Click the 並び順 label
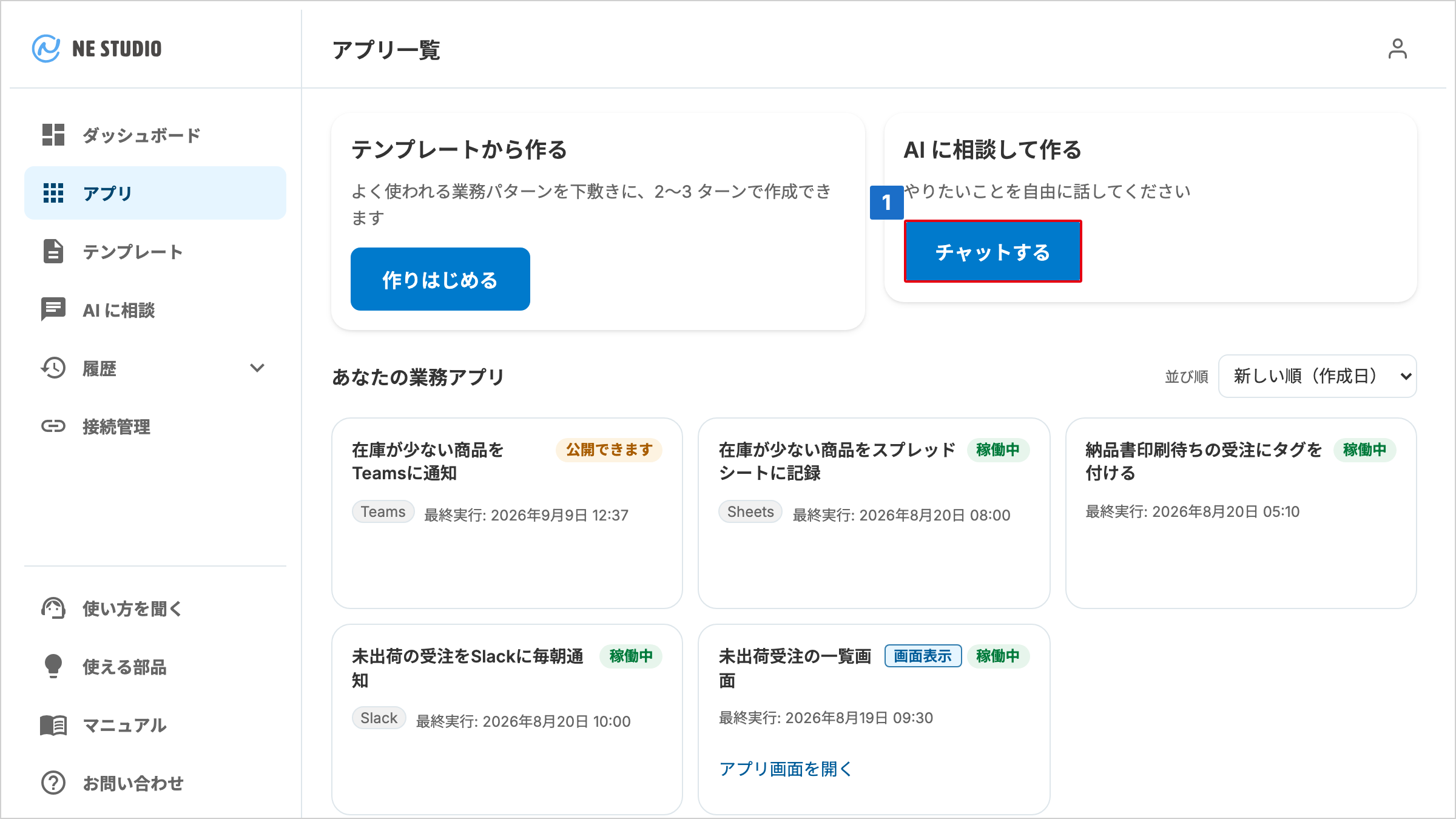Image resolution: width=1456 pixels, height=819 pixels. pos(1186,377)
